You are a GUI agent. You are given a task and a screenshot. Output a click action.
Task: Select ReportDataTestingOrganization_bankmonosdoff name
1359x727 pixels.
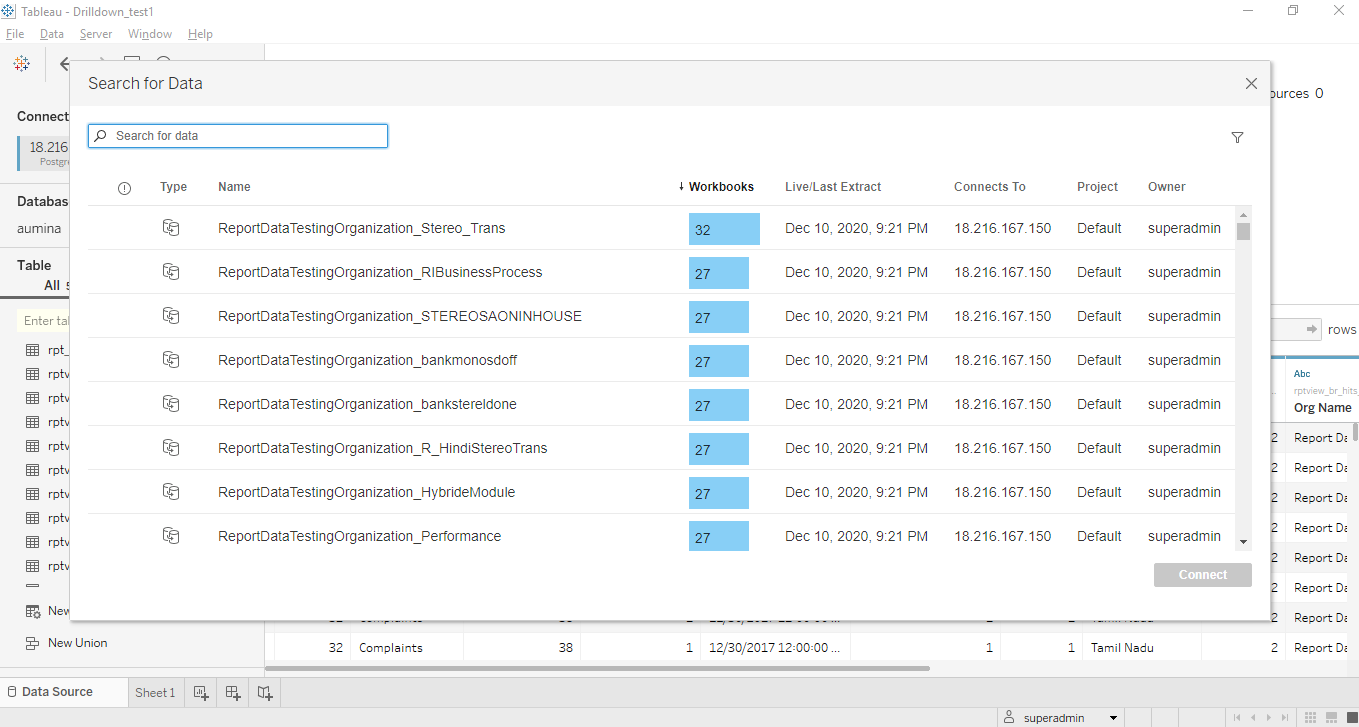click(x=368, y=360)
